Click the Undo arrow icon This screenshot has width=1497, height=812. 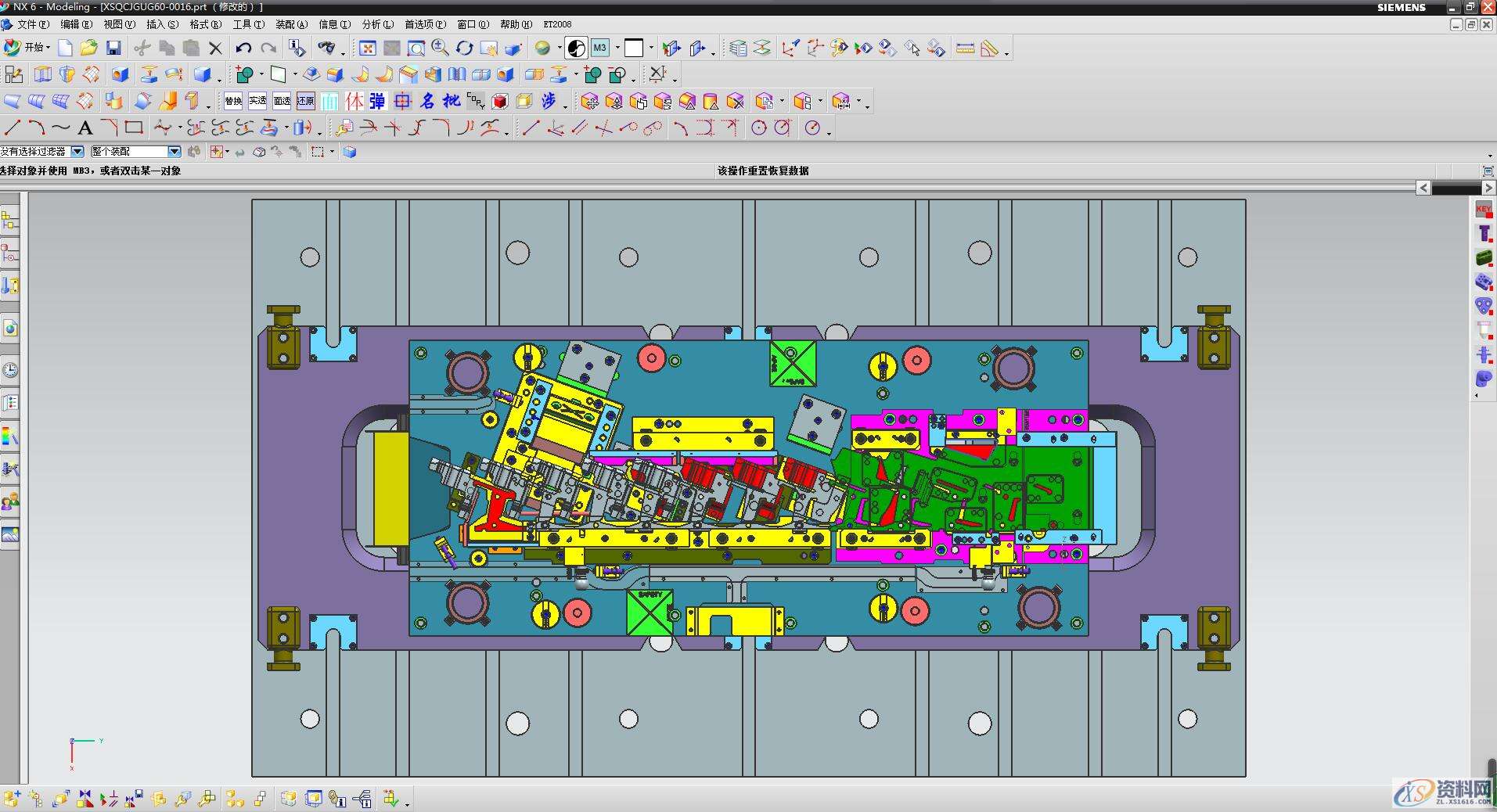tap(243, 49)
